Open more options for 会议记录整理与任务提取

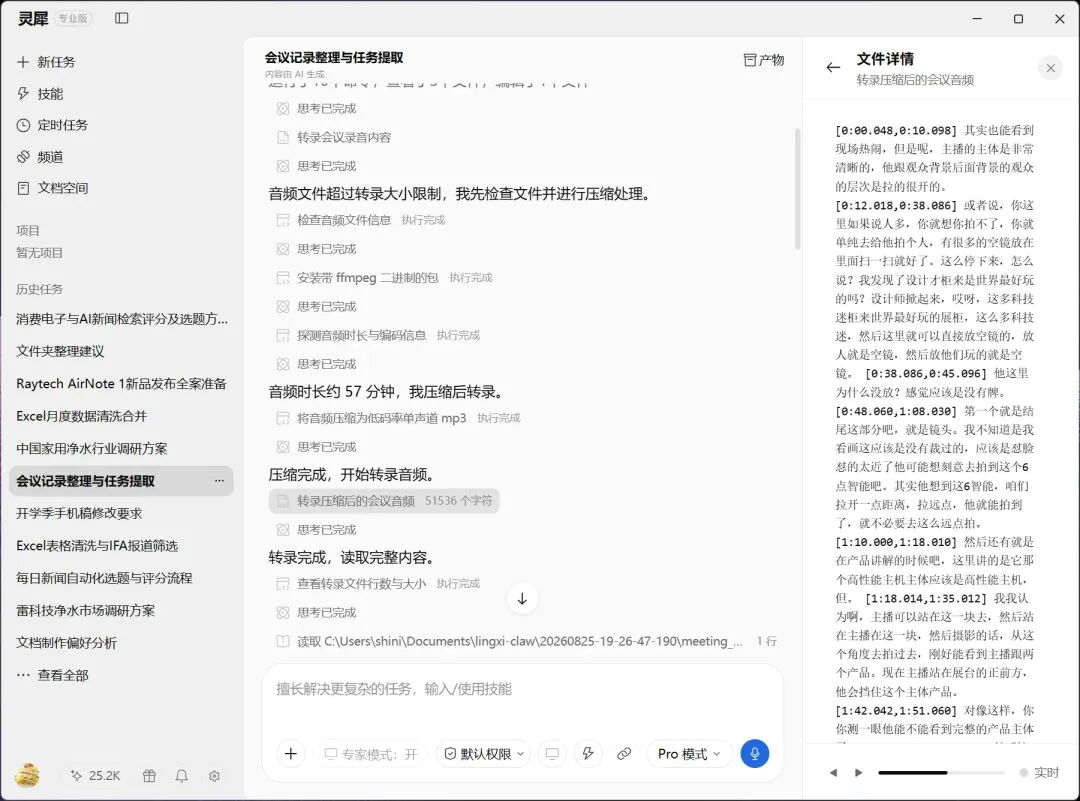(219, 481)
